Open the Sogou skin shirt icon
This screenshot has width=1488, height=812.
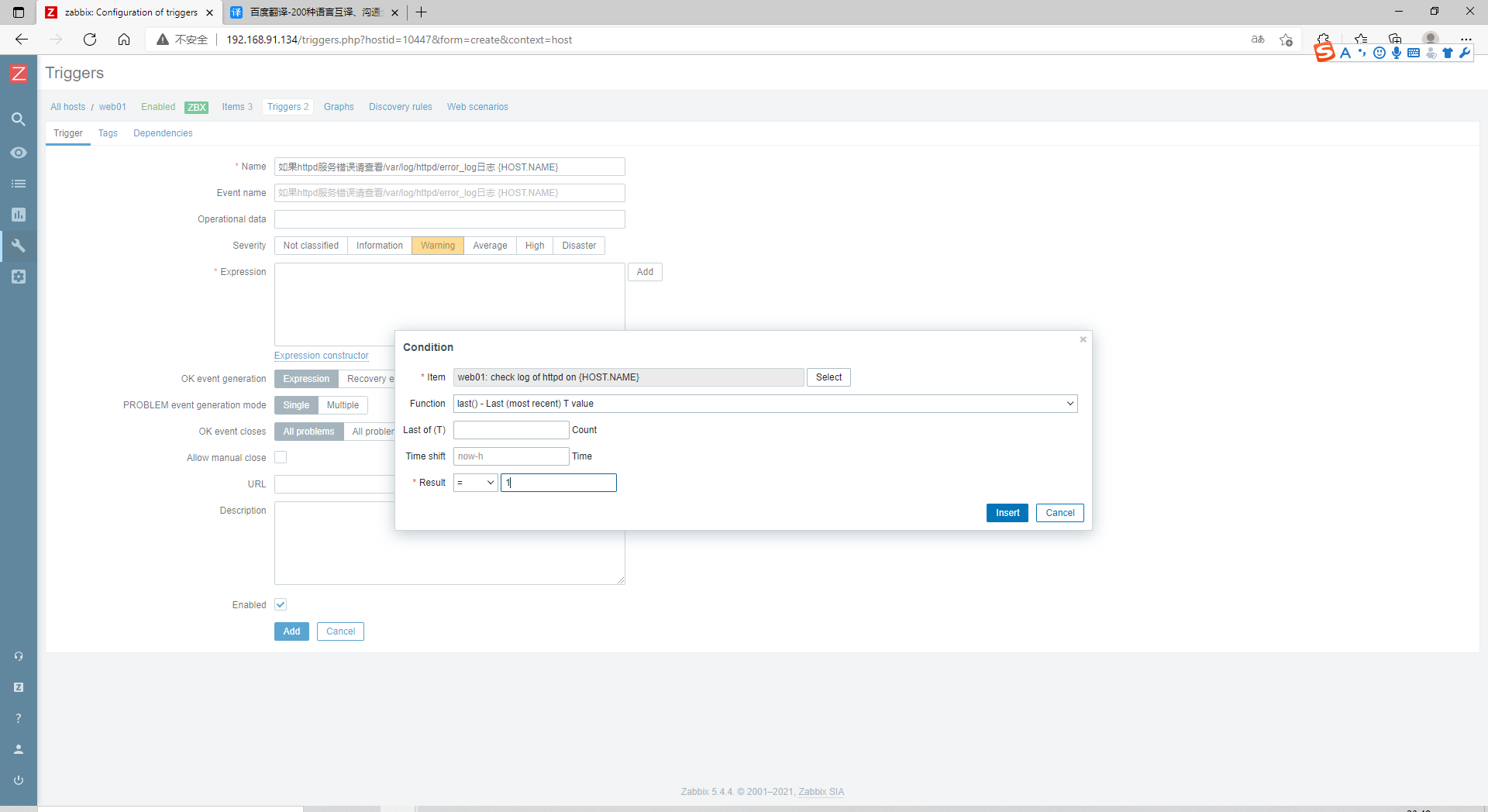click(x=1448, y=53)
